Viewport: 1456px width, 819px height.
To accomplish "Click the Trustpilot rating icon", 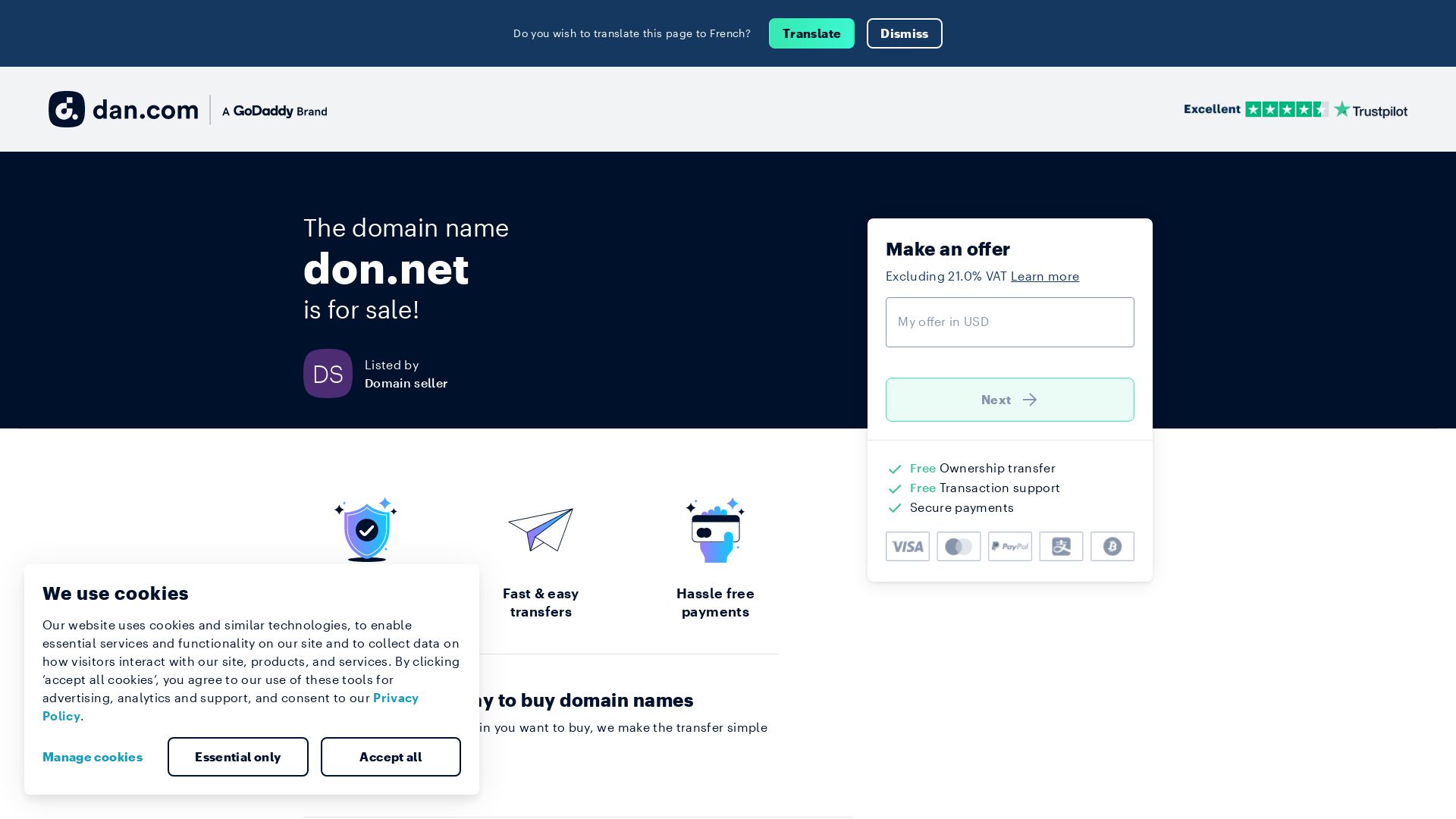I will click(x=1294, y=109).
